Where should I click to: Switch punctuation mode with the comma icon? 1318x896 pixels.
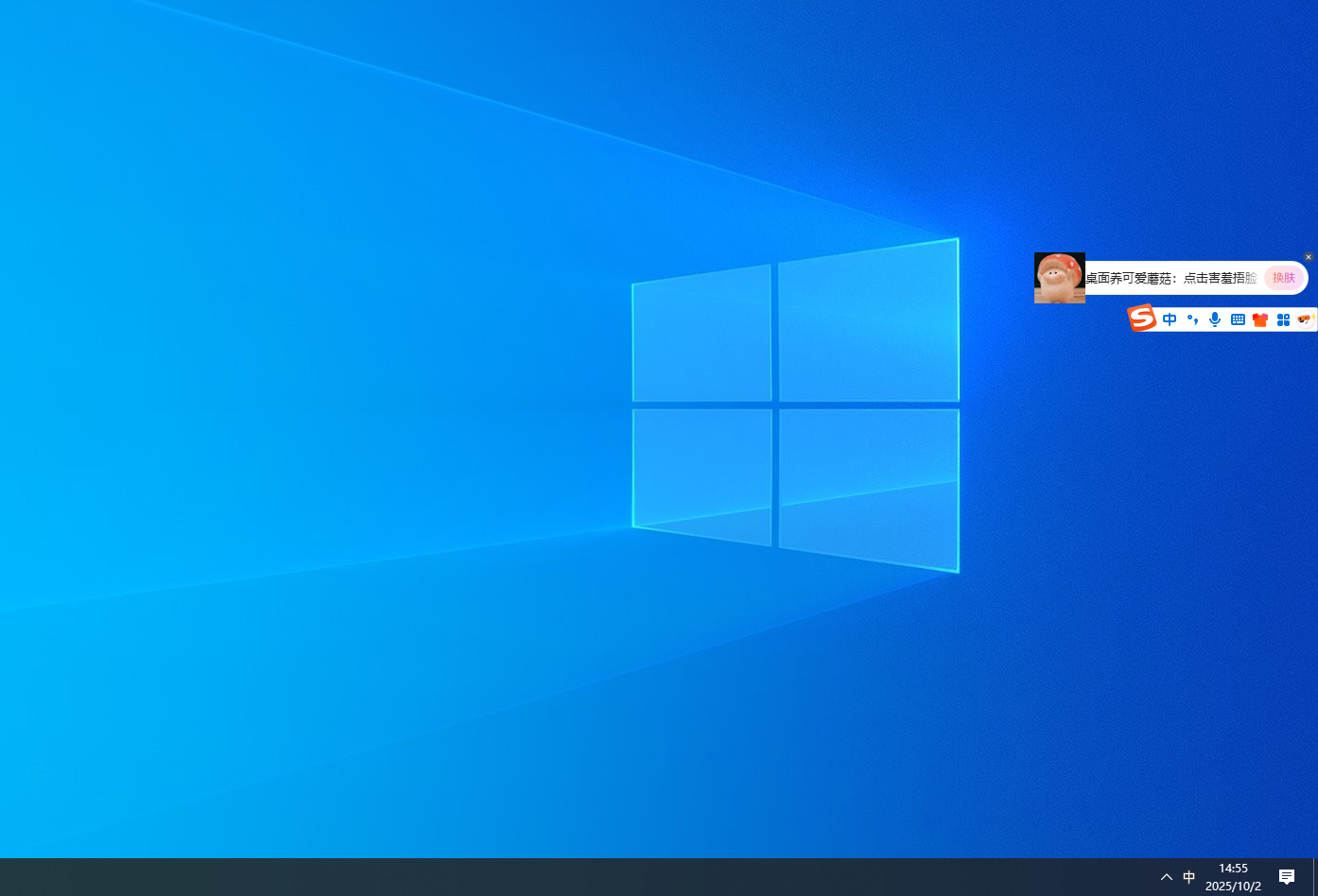coord(1192,319)
